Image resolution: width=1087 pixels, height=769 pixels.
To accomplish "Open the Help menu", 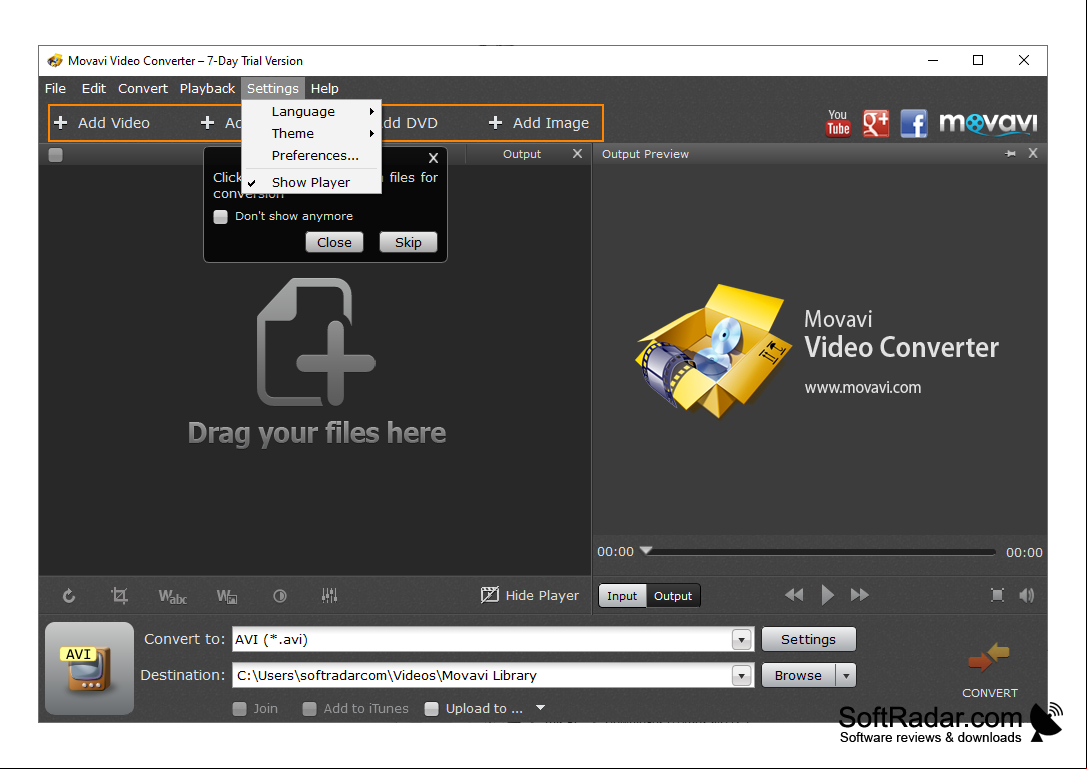I will click(324, 89).
